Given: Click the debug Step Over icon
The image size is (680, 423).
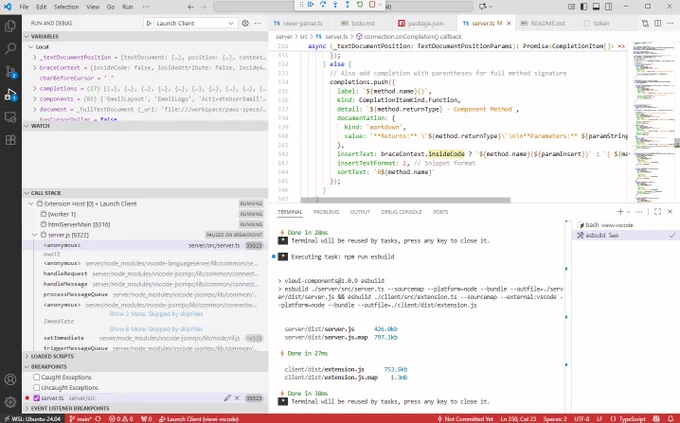Looking at the screenshot, I should click(x=323, y=4).
